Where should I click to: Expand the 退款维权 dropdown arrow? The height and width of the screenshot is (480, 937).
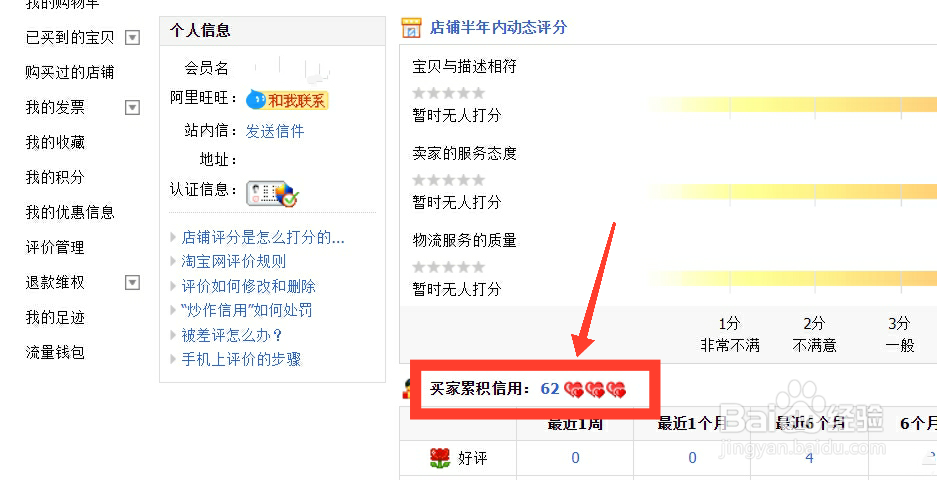(132, 282)
